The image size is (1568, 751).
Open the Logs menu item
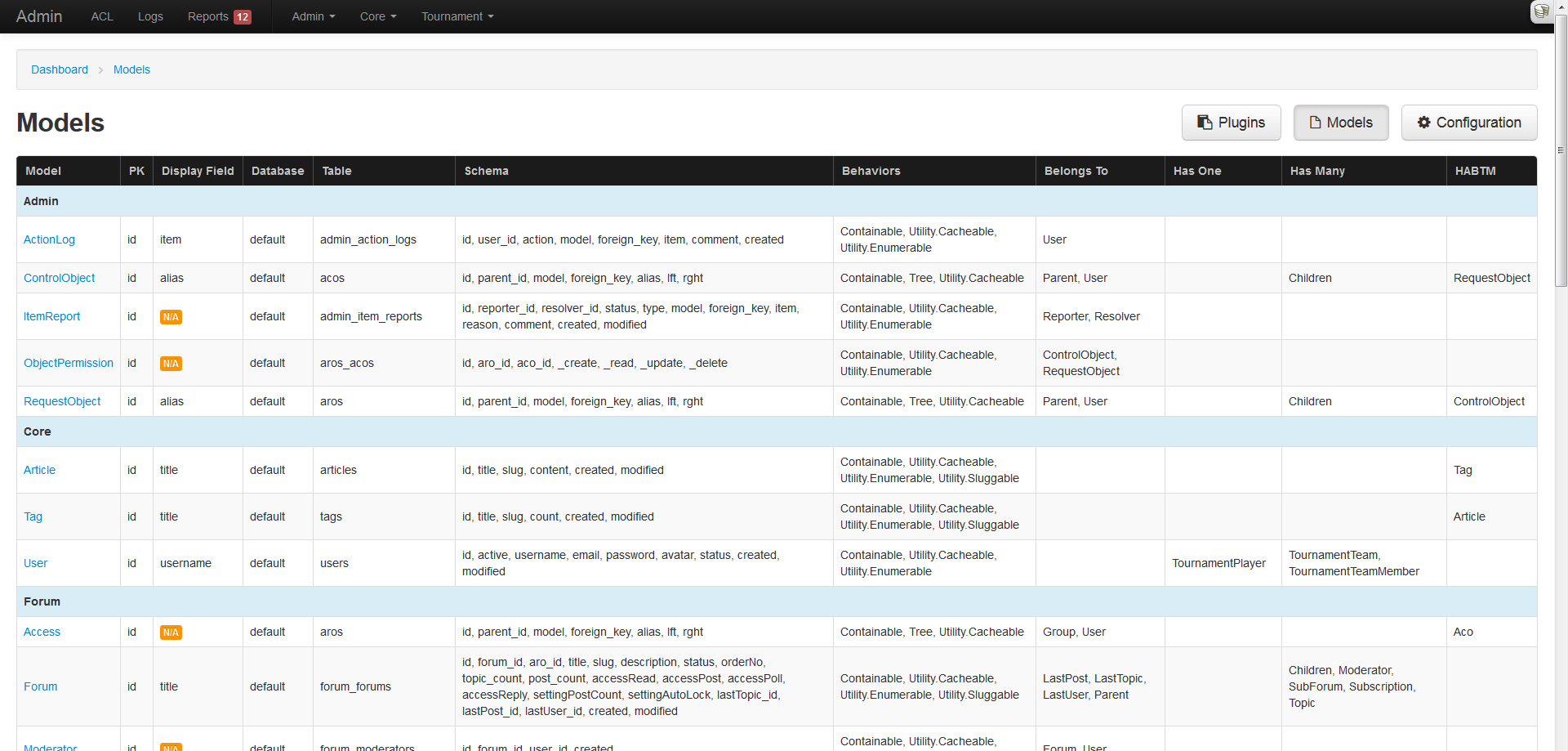point(150,16)
